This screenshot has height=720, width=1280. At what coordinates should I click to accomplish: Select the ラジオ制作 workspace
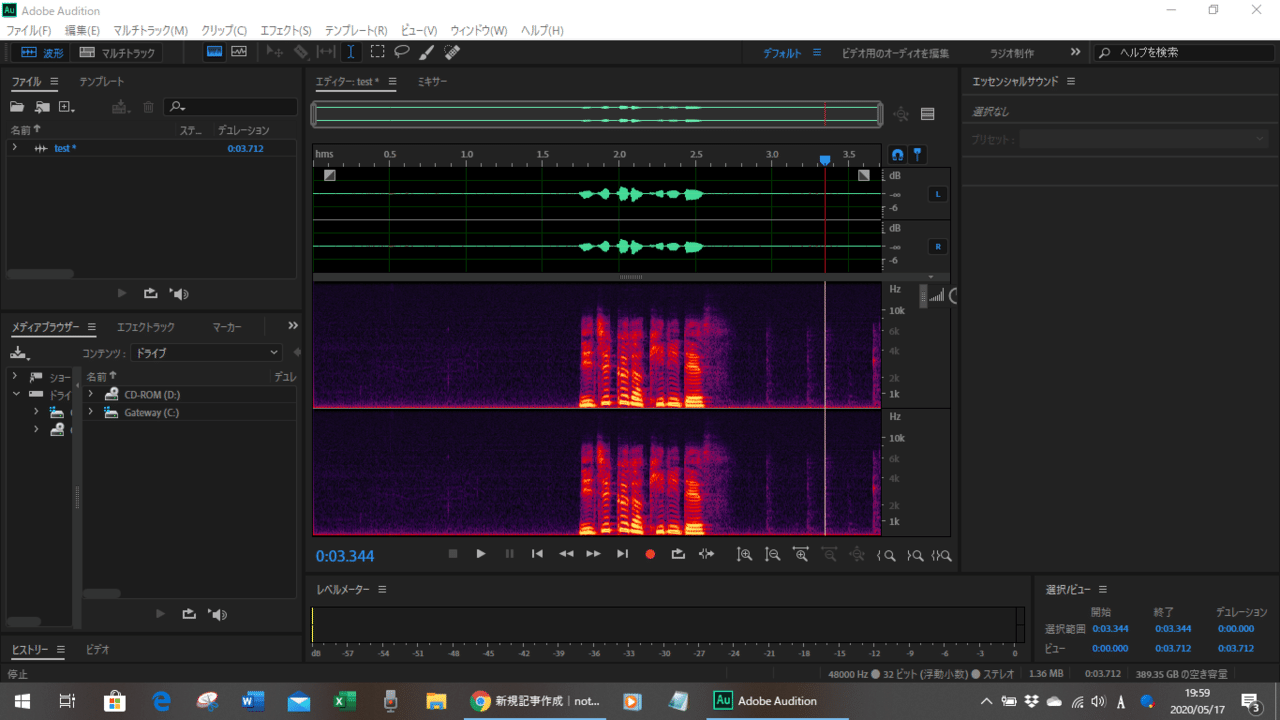click(1012, 53)
